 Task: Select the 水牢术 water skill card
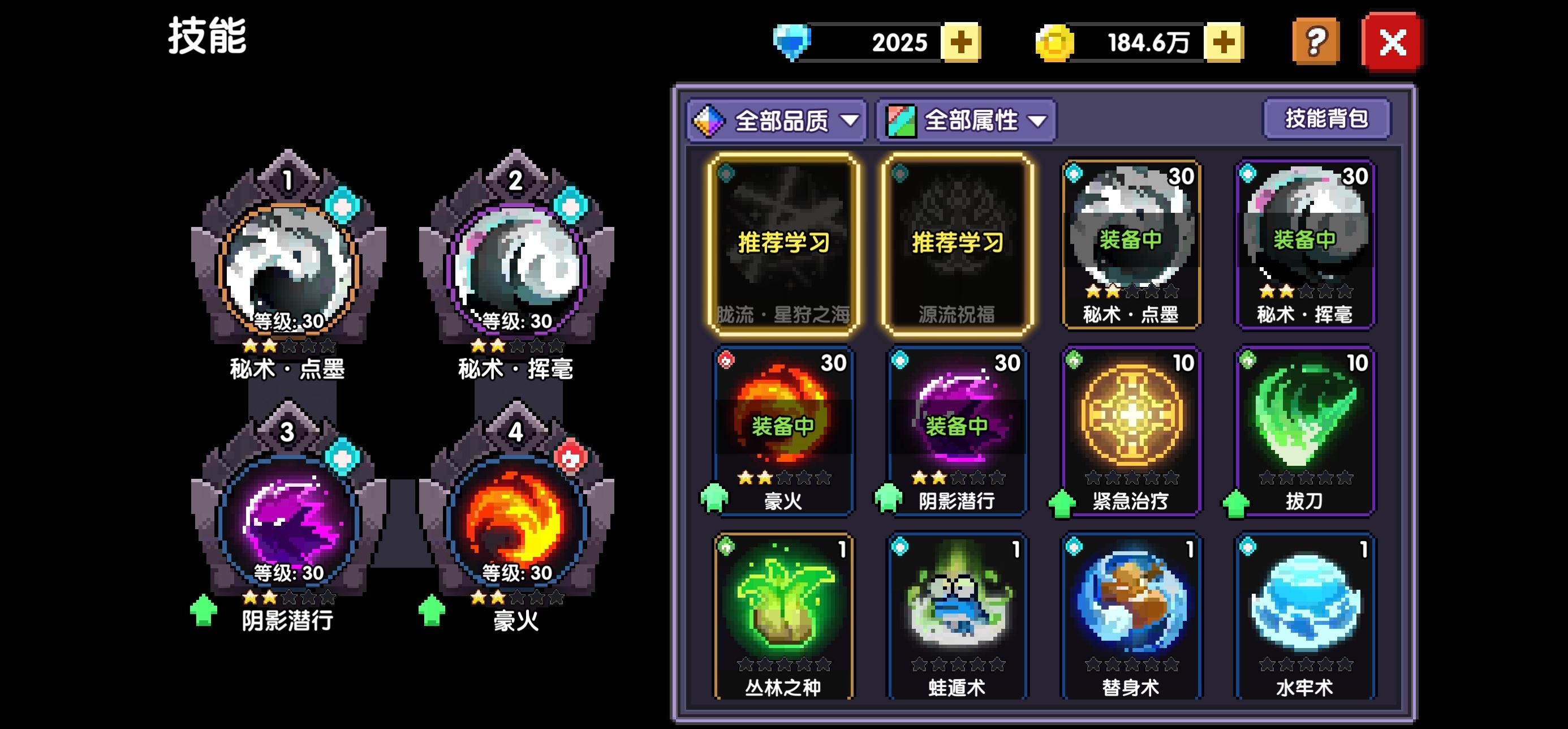pos(1304,617)
